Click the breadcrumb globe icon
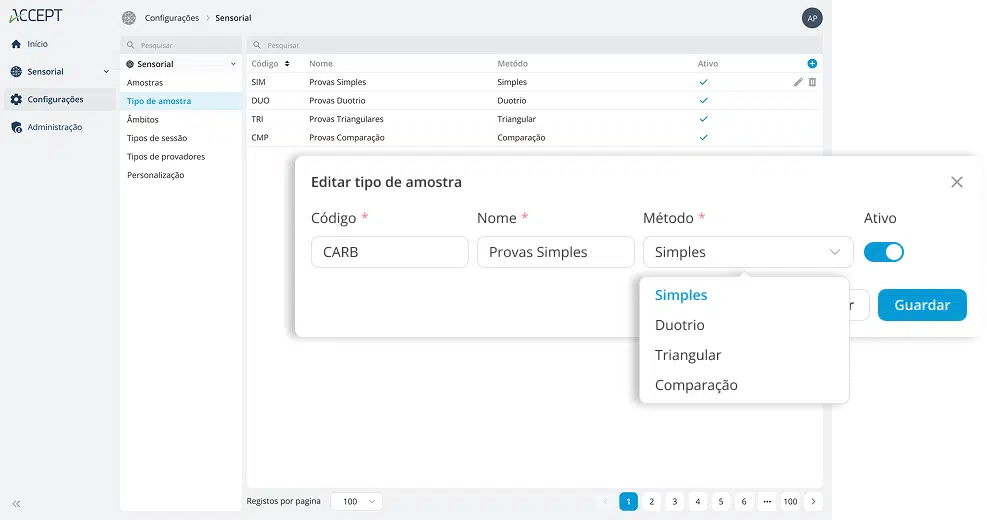 point(129,18)
